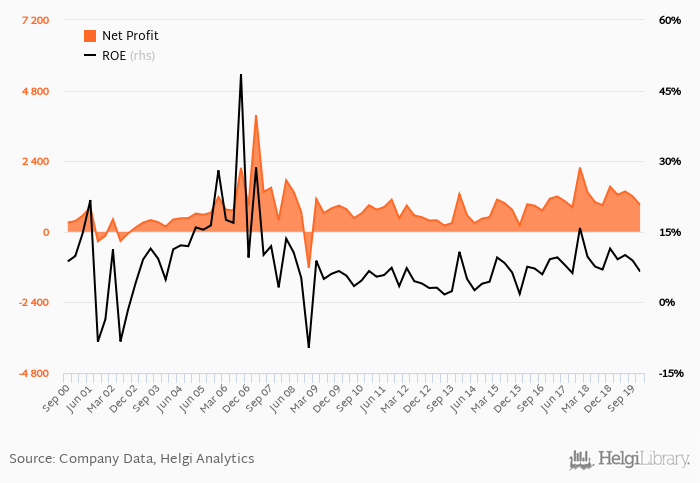Toggle the Net Profit series legend label
Image resolution: width=700 pixels, height=483 pixels.
129,36
